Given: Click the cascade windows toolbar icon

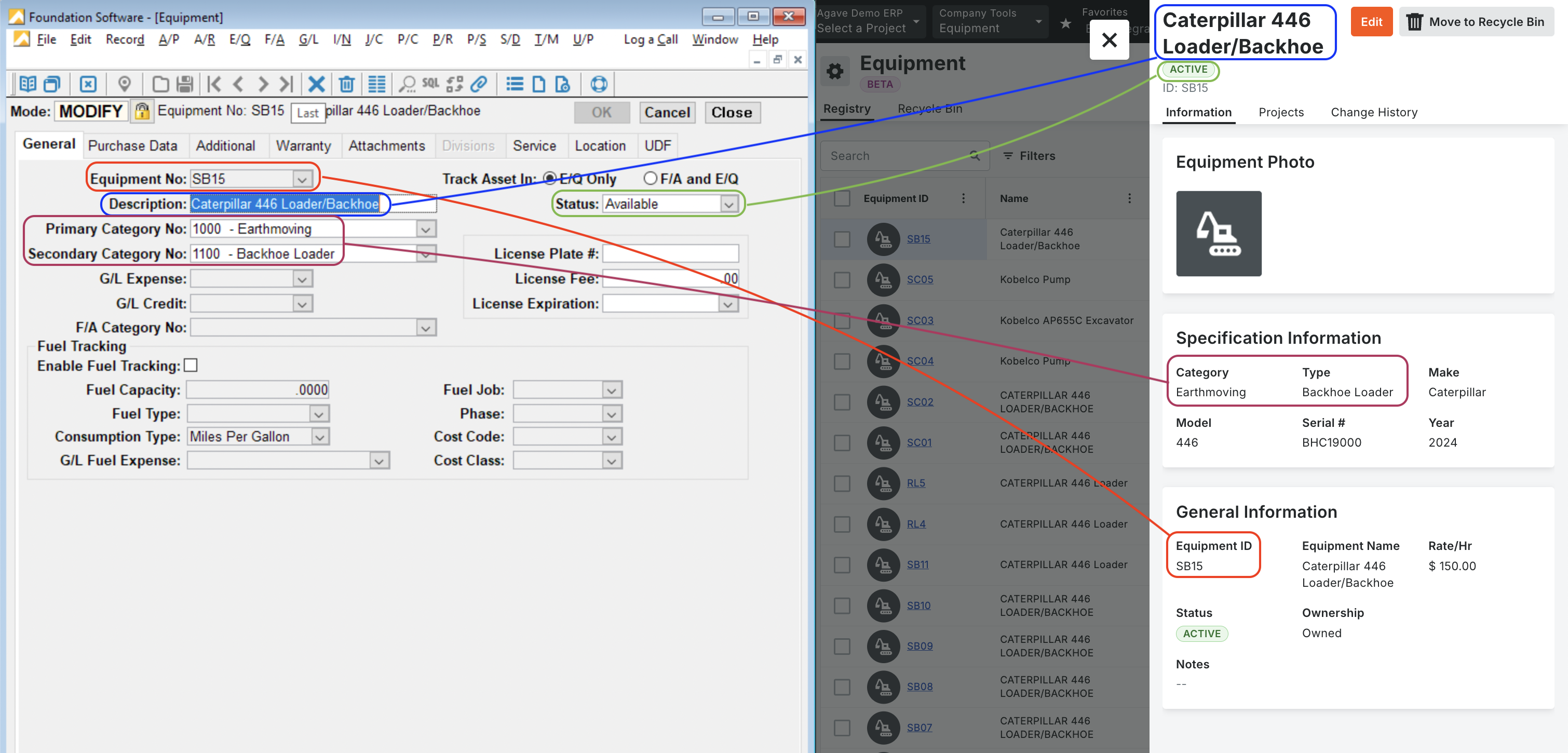Looking at the screenshot, I should click(52, 84).
